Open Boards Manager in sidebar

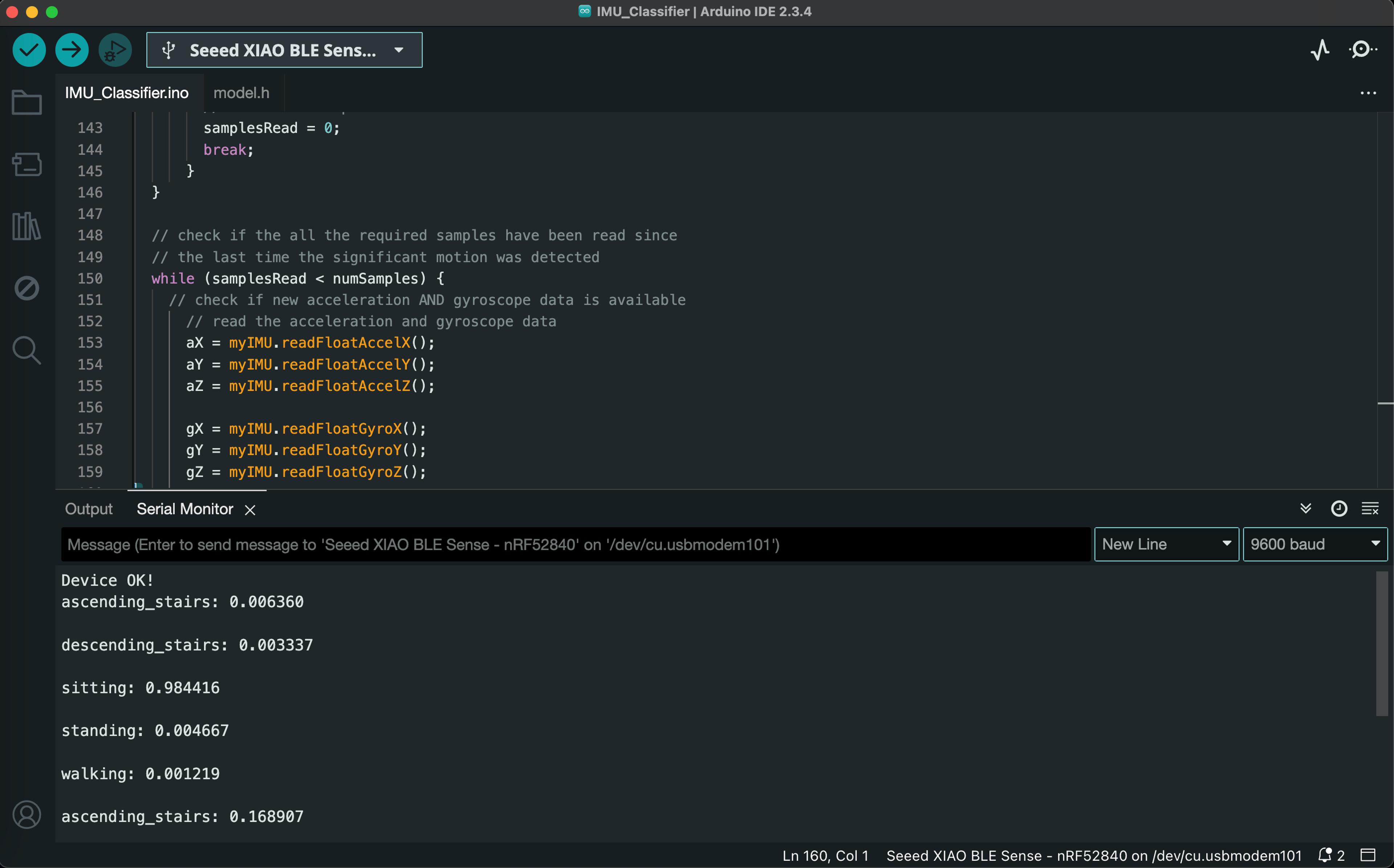pos(27,164)
